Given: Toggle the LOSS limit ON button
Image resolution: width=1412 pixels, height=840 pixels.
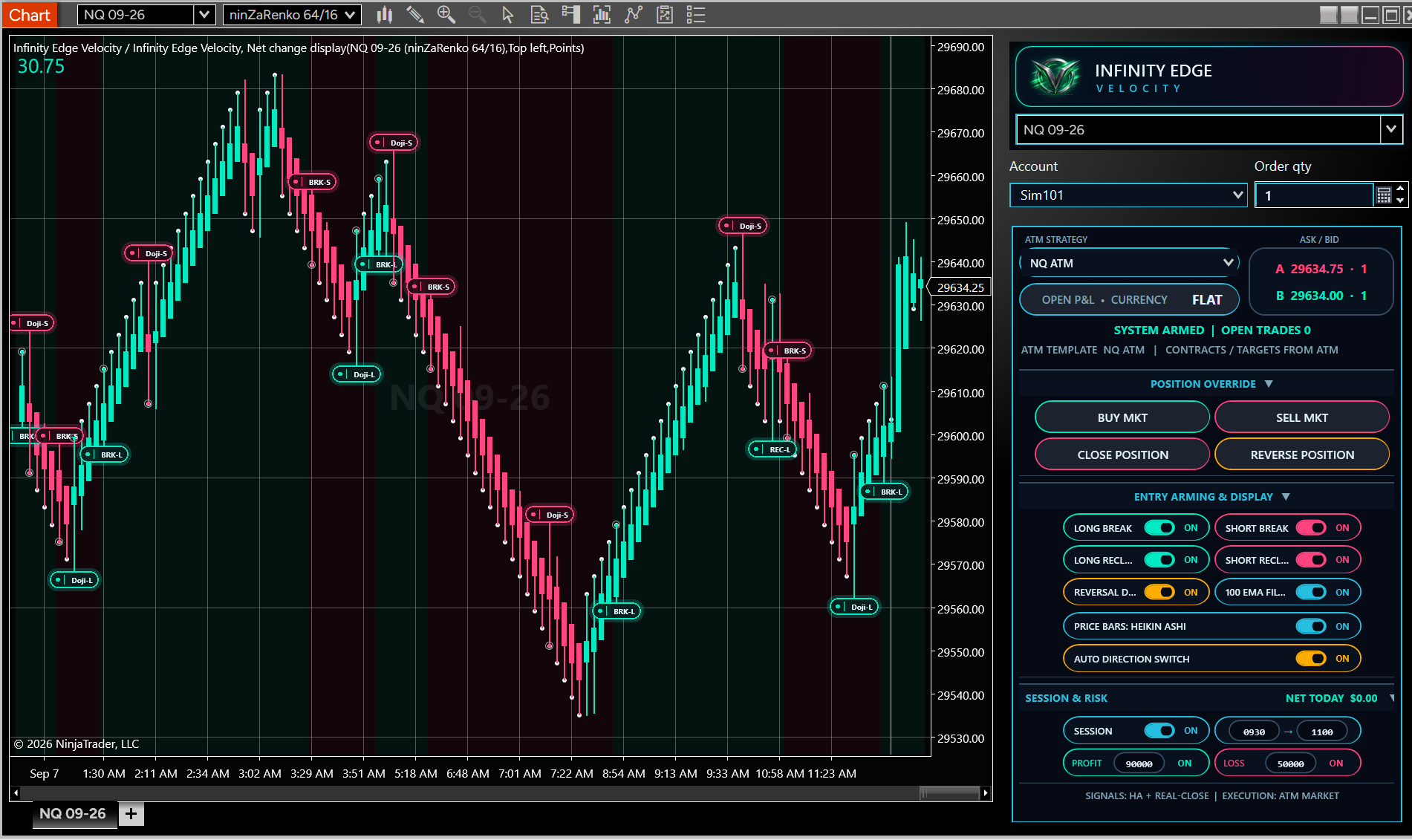Looking at the screenshot, I should (1335, 764).
